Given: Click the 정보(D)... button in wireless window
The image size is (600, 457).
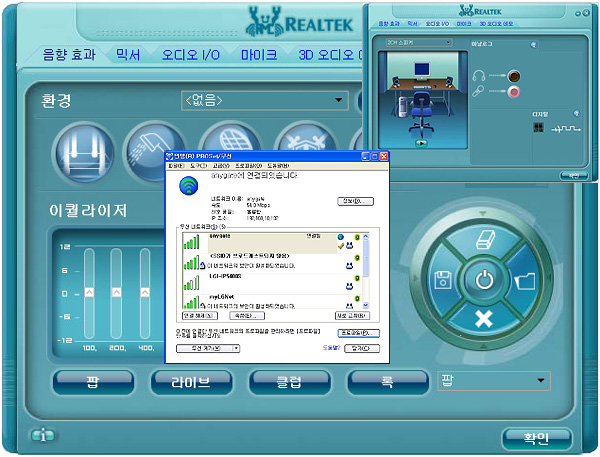Looking at the screenshot, I should (x=355, y=201).
